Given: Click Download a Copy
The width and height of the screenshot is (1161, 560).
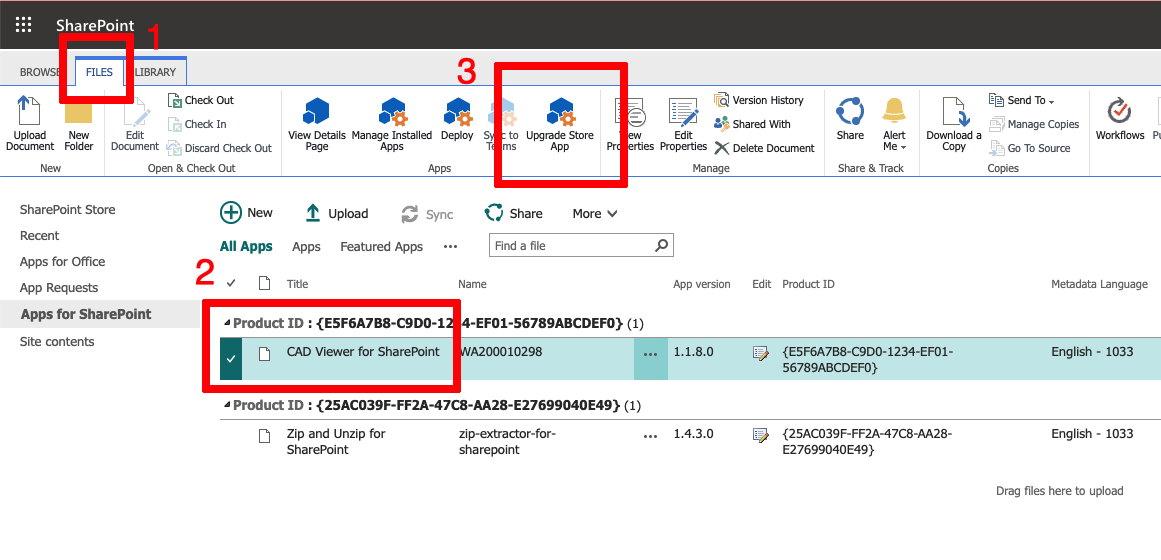Looking at the screenshot, I should [954, 123].
